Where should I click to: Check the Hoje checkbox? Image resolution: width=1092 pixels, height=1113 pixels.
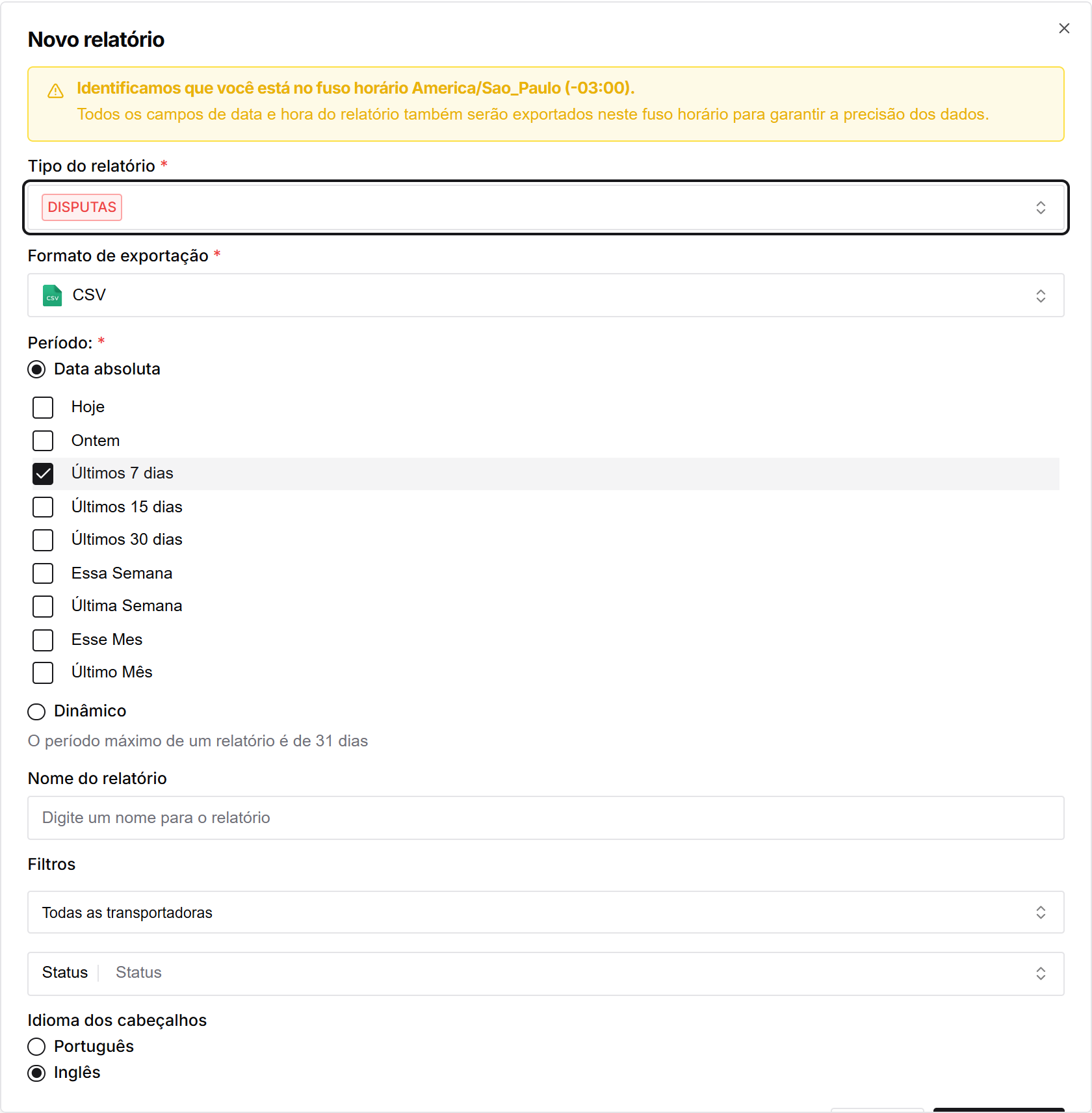click(43, 408)
